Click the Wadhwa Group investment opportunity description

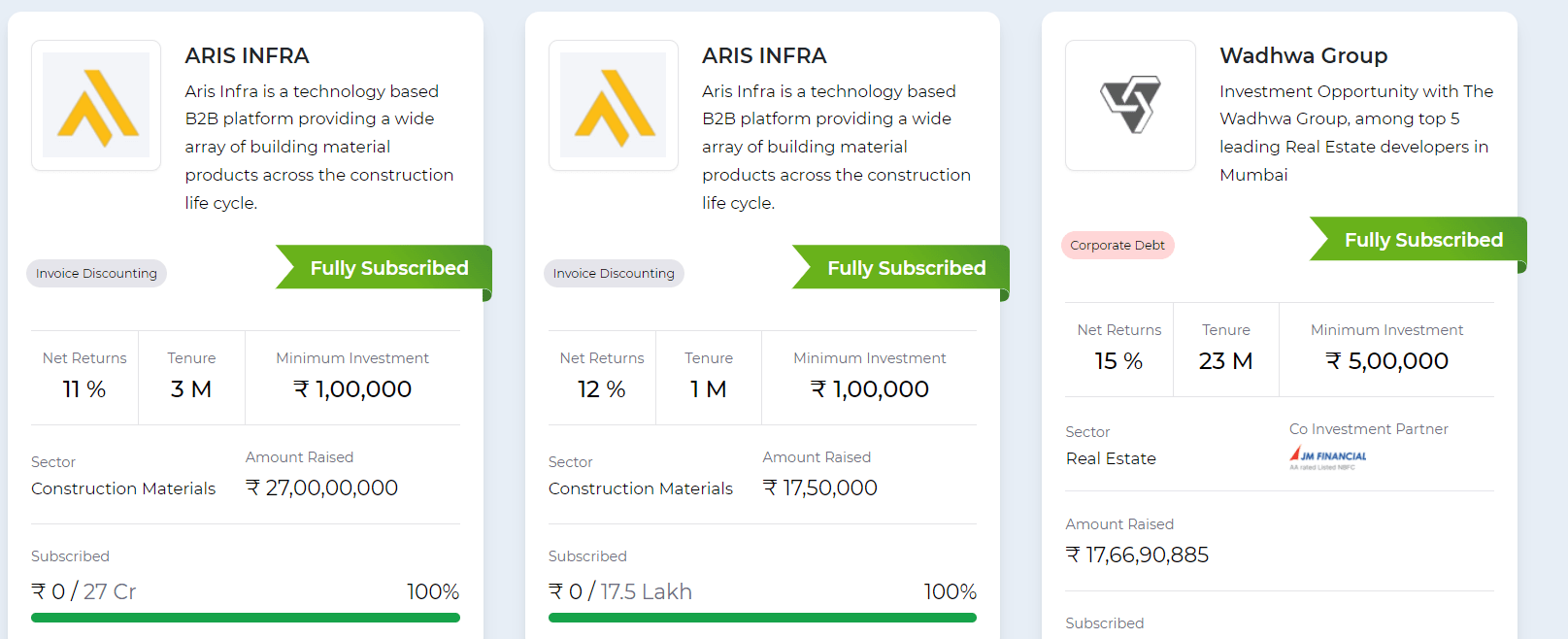[1356, 133]
